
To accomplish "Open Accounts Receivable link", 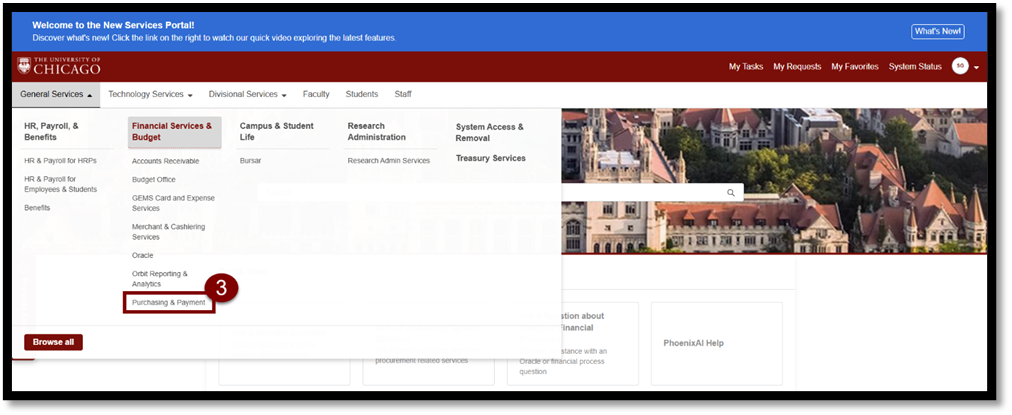I will pos(166,161).
